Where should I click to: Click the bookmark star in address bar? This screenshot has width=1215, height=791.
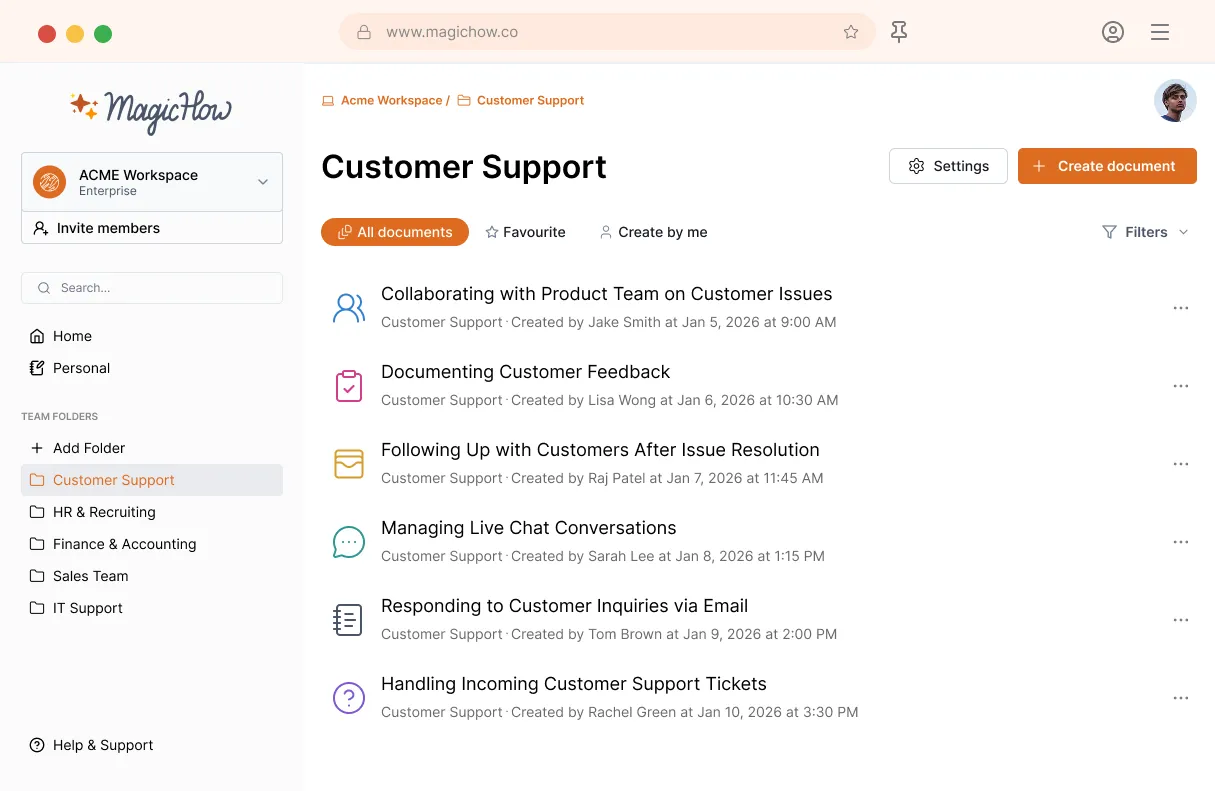(851, 32)
